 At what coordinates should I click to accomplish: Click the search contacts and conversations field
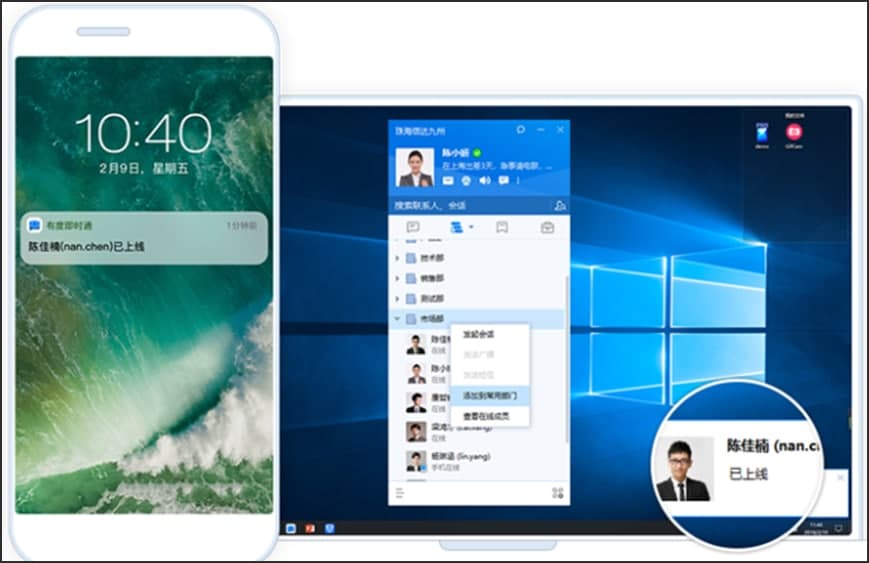coord(471,206)
